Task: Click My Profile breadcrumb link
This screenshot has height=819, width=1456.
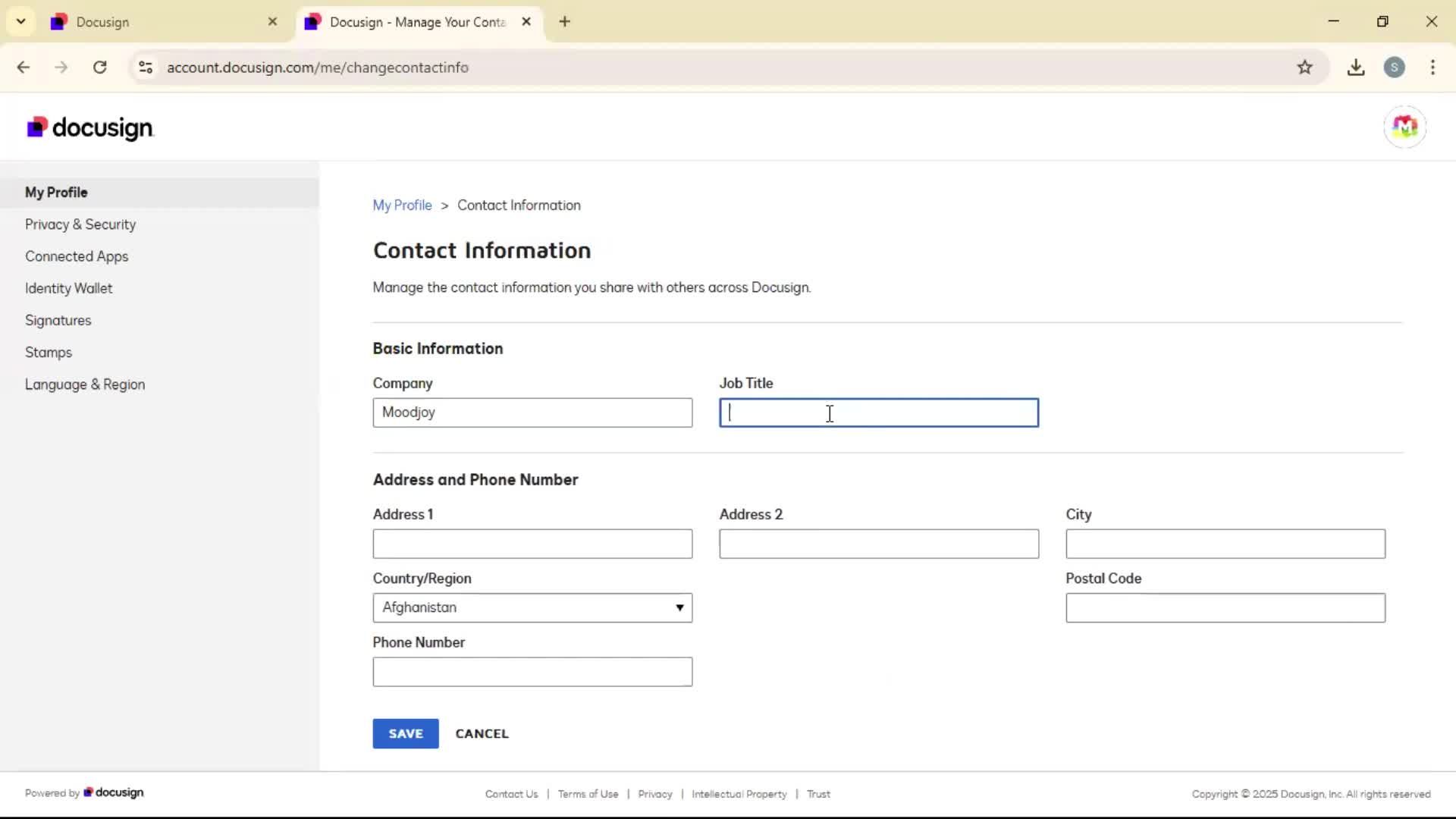Action: [402, 206]
